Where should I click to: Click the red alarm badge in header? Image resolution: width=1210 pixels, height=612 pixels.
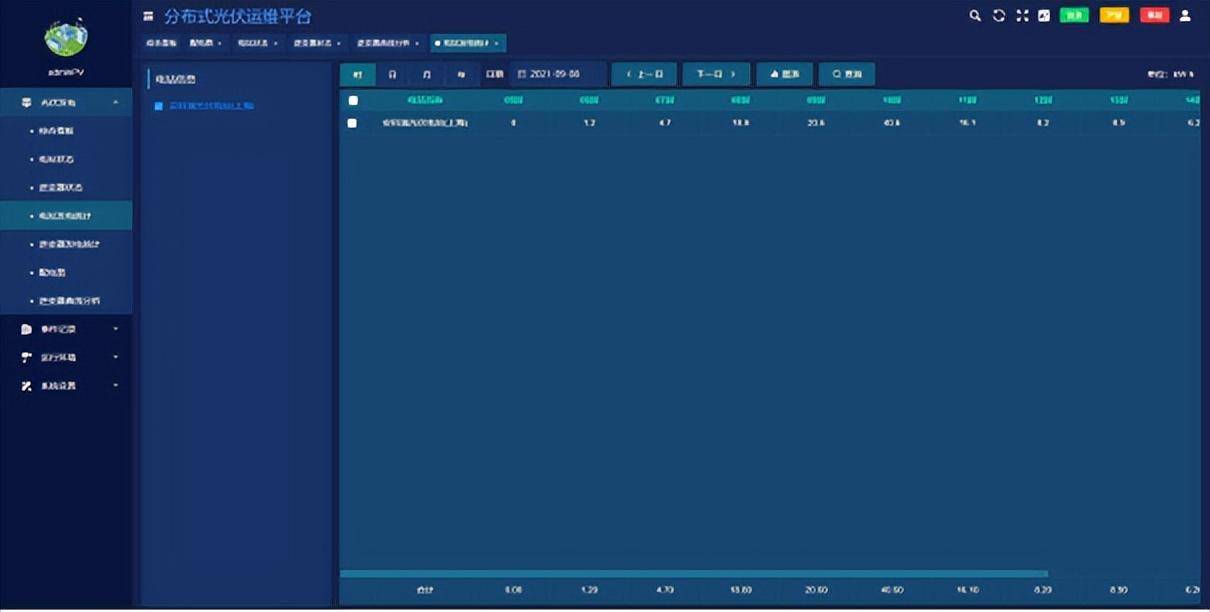coord(1154,16)
